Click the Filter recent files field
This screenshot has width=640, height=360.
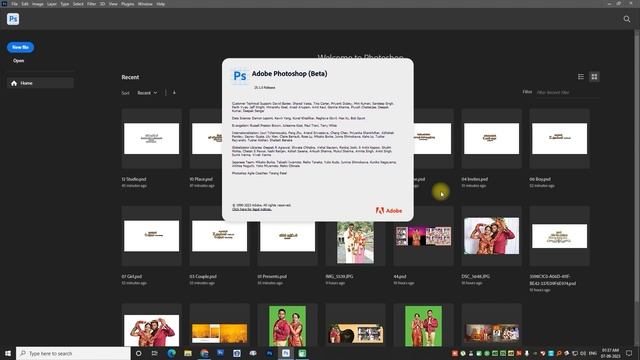point(567,93)
